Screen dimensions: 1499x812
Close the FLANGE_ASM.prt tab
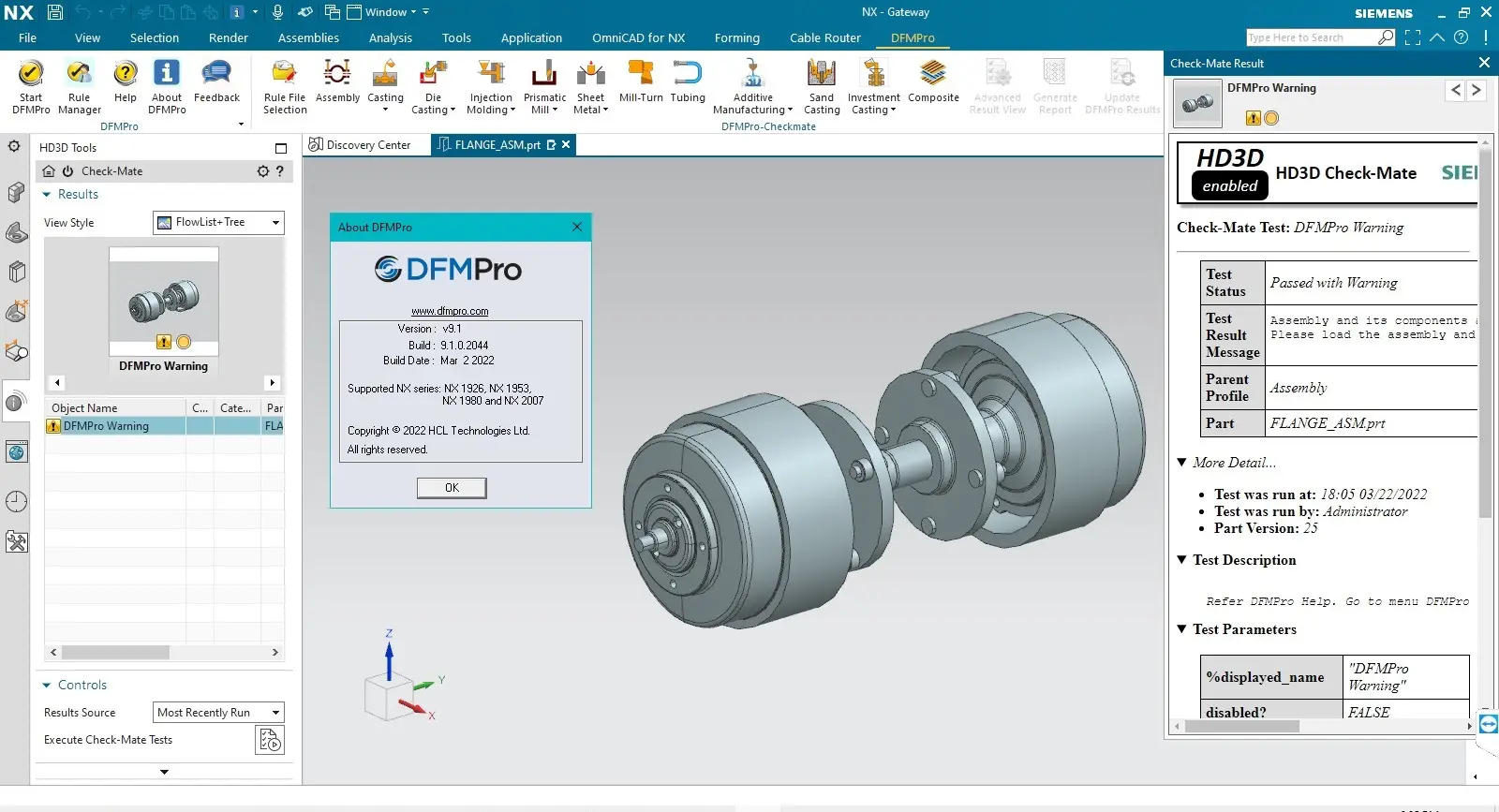coord(566,145)
